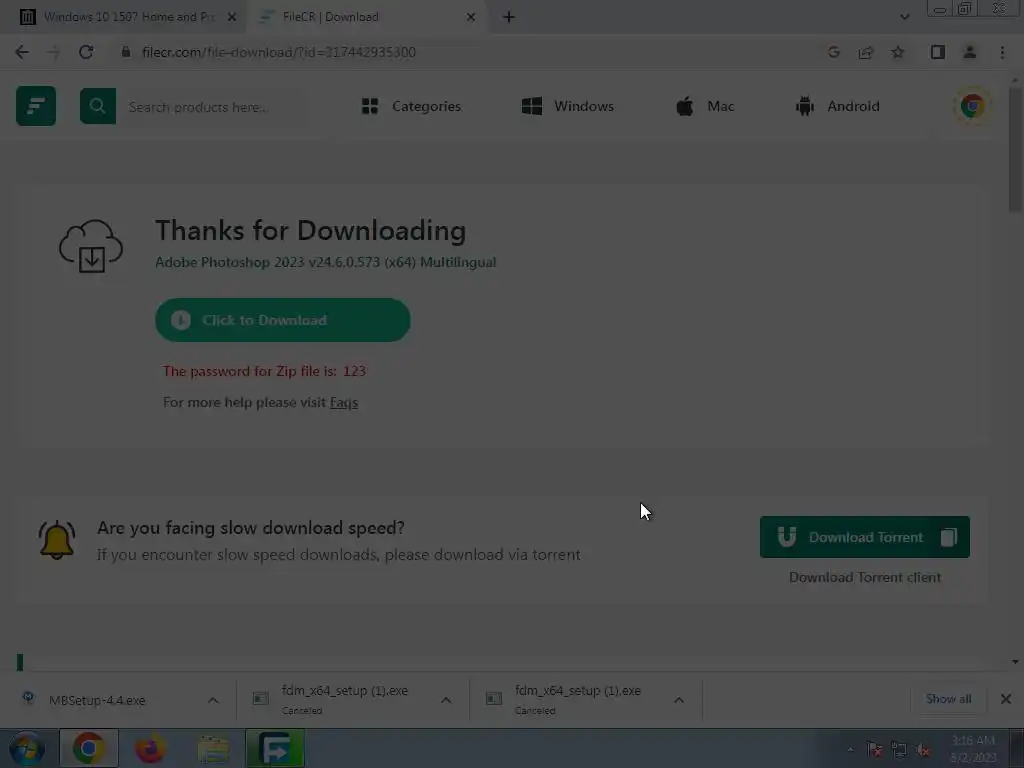
Task: Open the Adobe Photoshop 2023 title link
Action: click(x=325, y=262)
